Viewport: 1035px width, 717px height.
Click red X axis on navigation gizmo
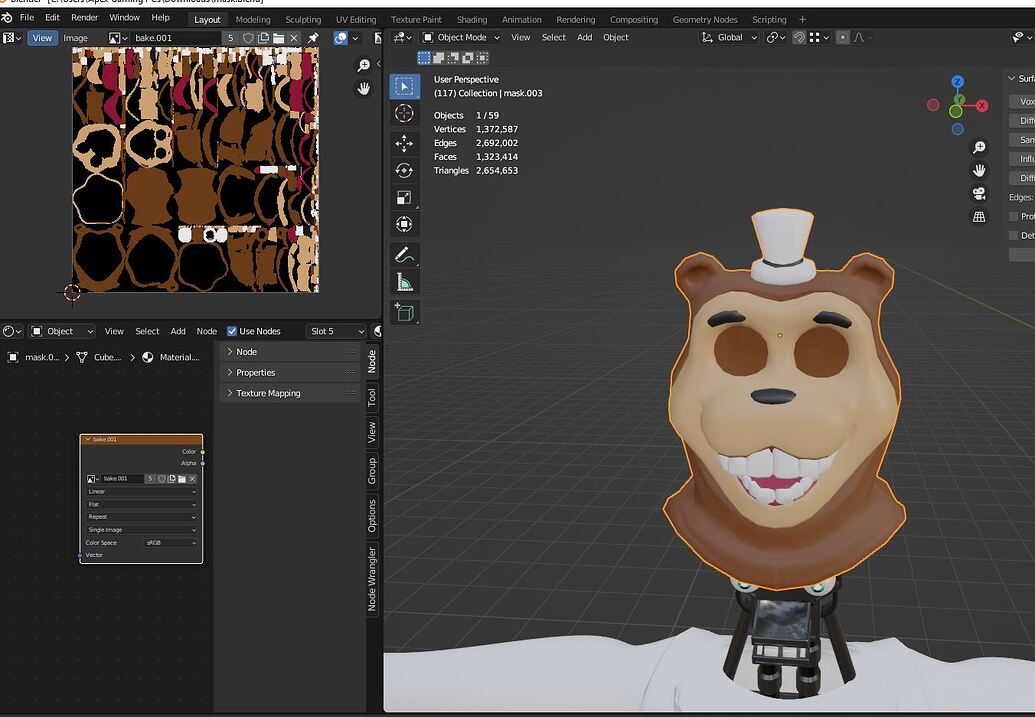click(x=982, y=106)
